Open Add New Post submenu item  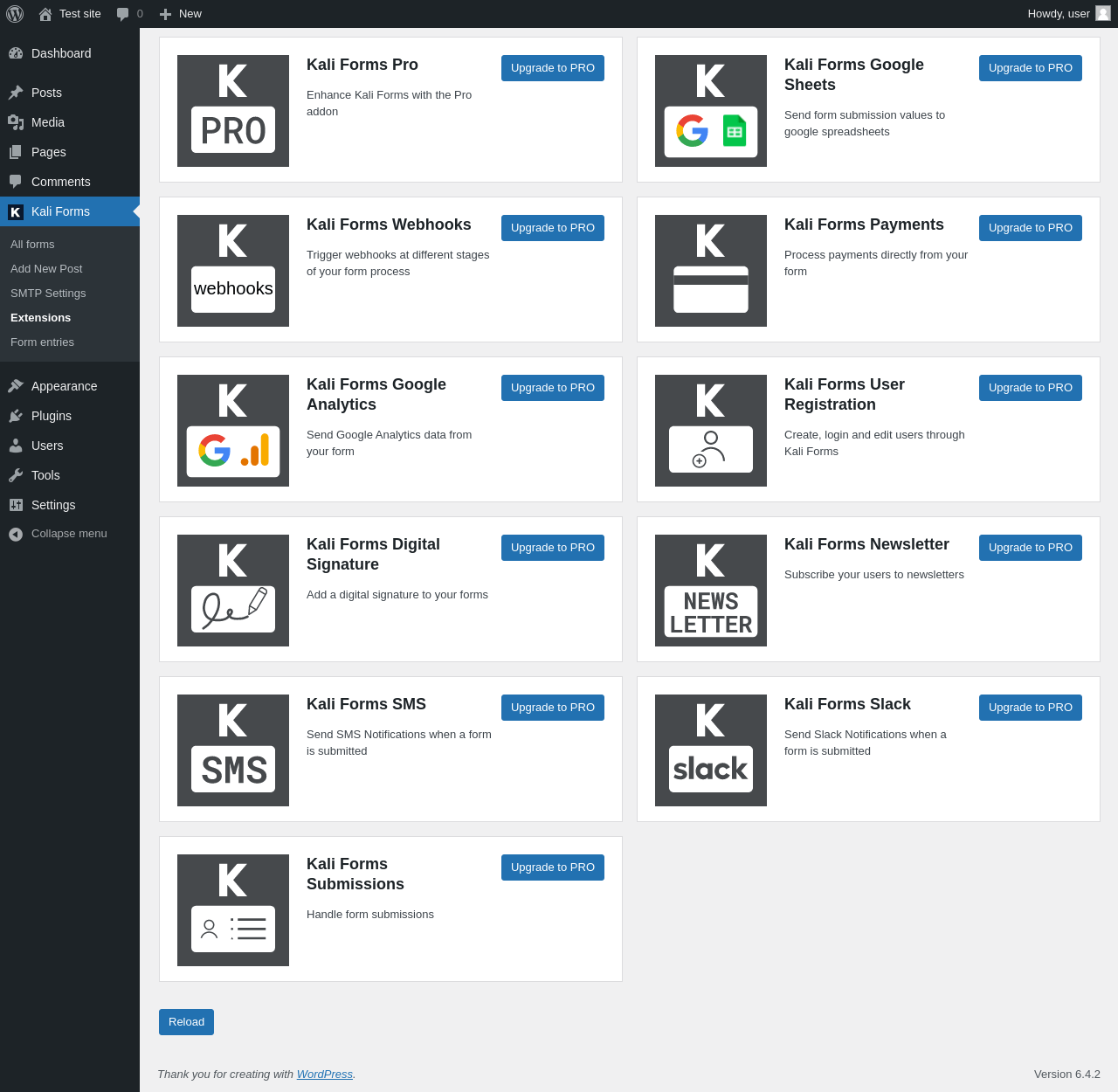(x=46, y=269)
